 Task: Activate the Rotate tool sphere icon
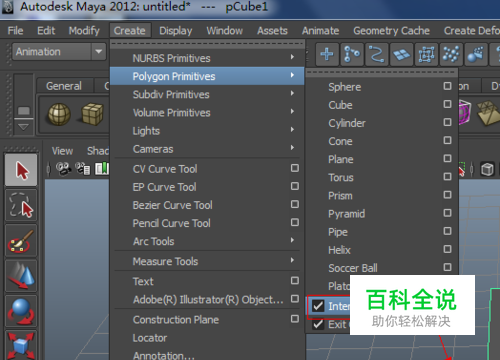(x=21, y=311)
